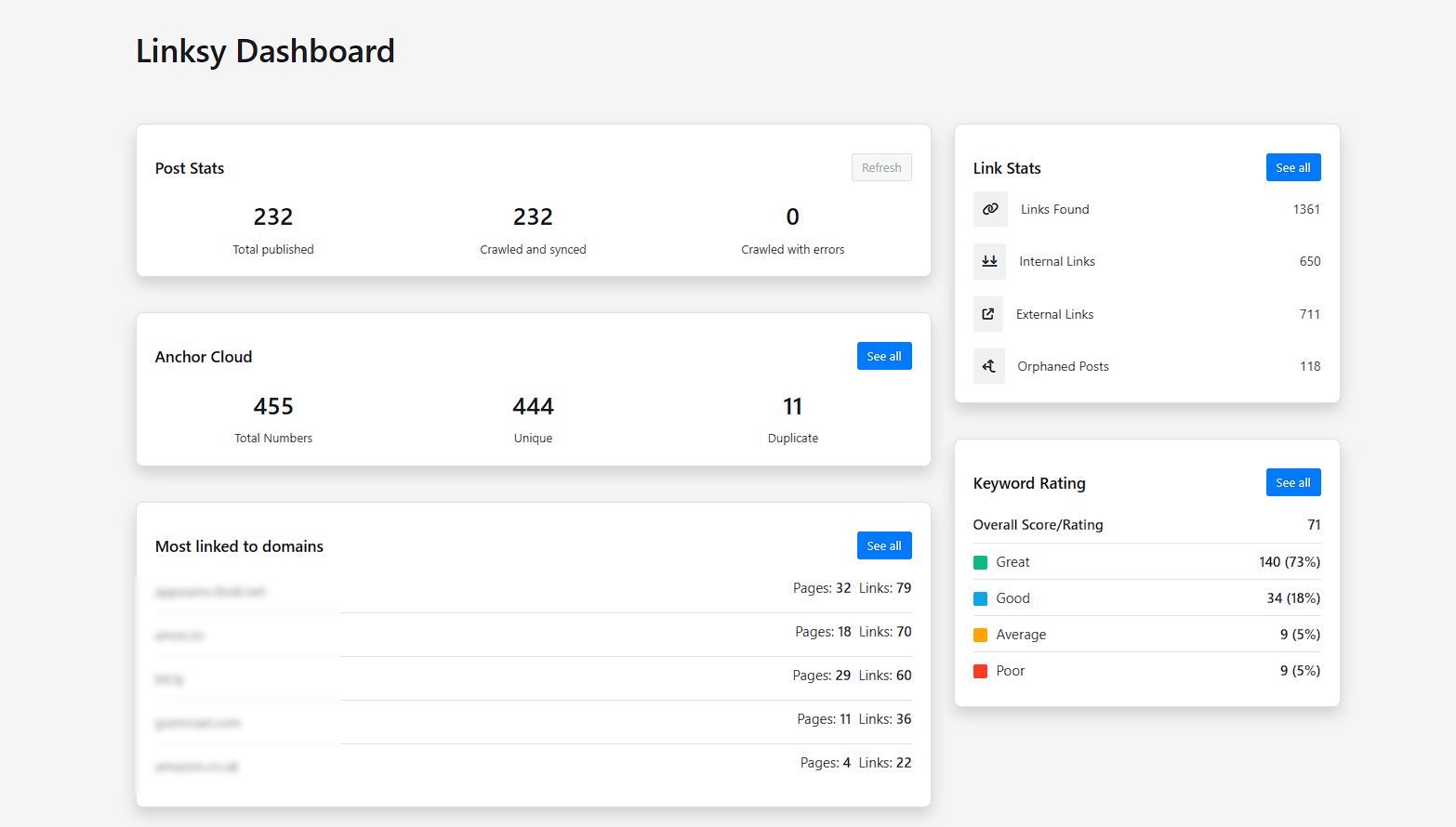Select the red square next to Poor

point(981,670)
